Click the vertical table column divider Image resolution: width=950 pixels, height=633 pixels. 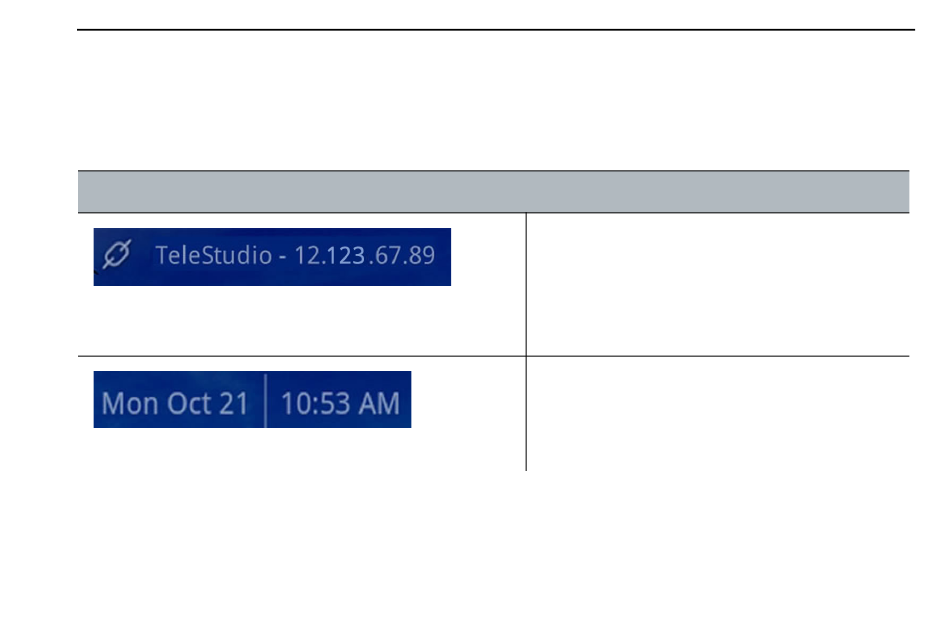click(526, 342)
